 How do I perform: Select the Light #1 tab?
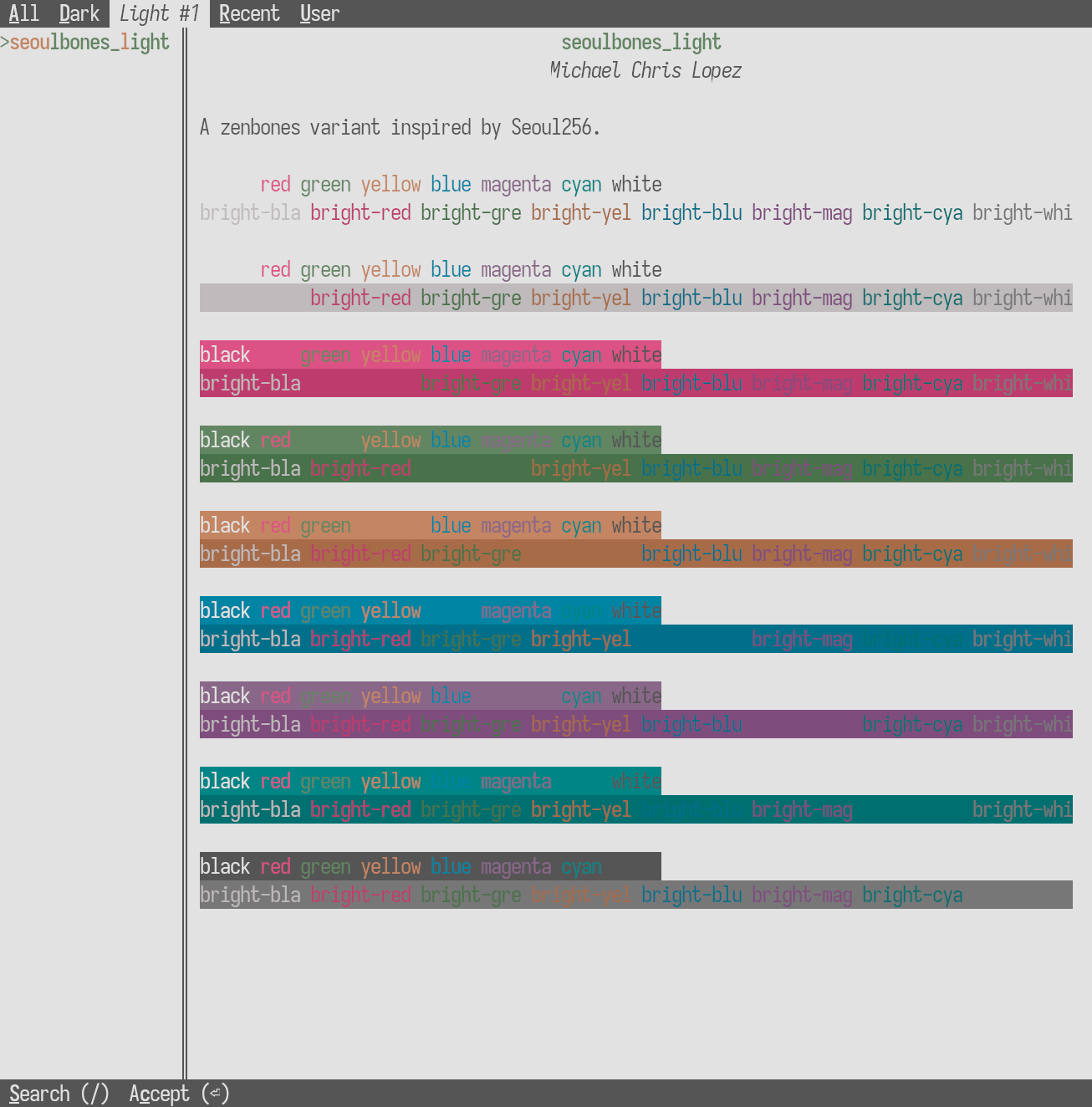[160, 13]
